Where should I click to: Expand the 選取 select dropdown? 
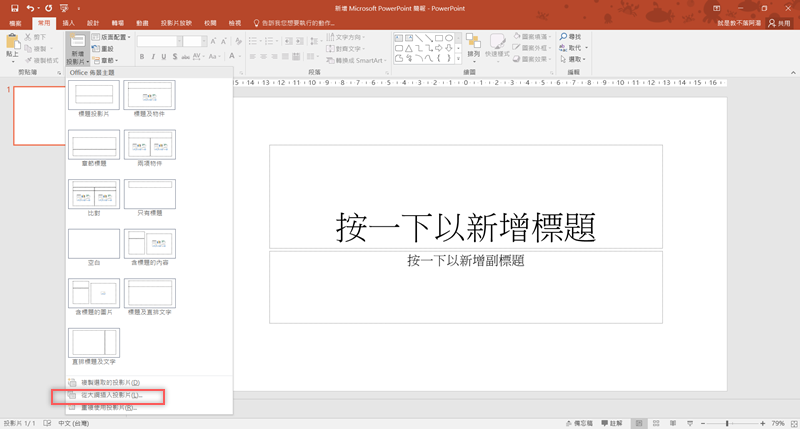(574, 59)
